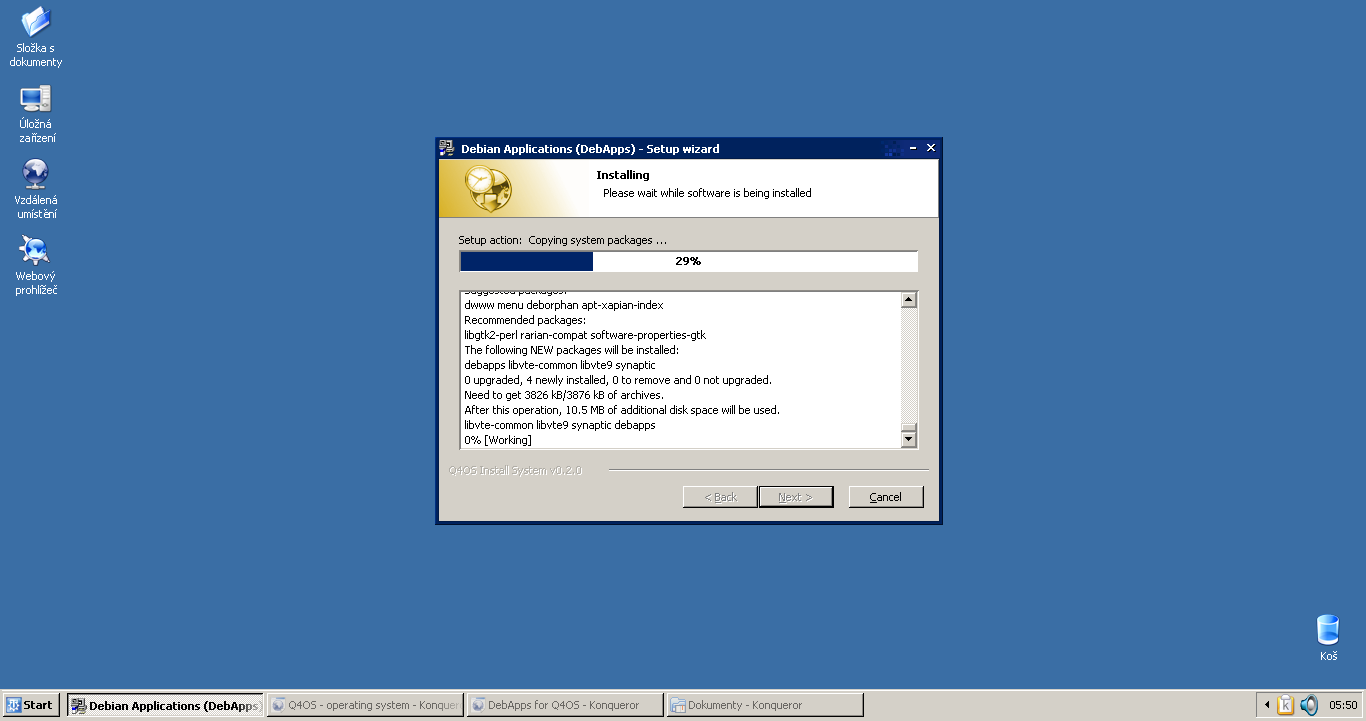Viewport: 1366px width, 721px height.
Task: Click the setup wizard title bar icon
Action: tap(447, 148)
